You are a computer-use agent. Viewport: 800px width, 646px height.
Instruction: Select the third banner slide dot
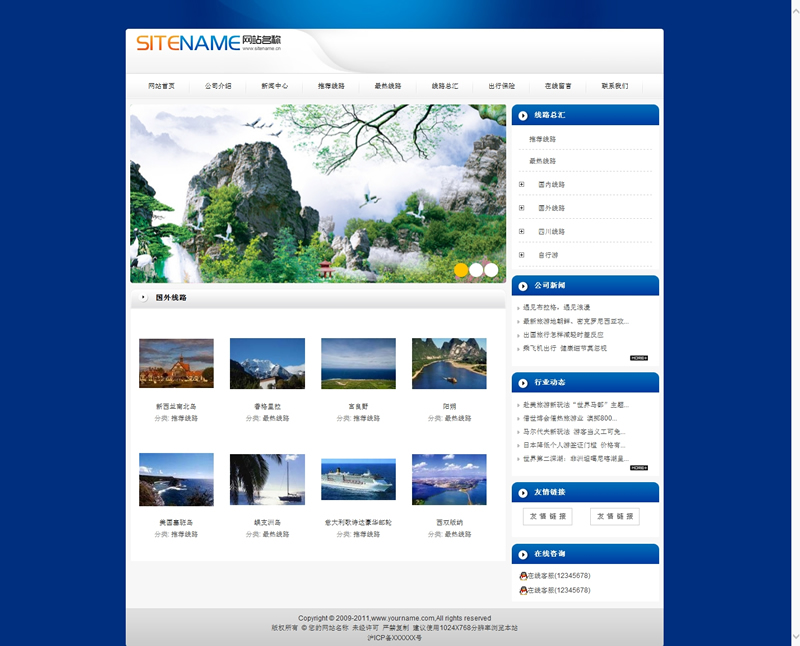pos(491,270)
